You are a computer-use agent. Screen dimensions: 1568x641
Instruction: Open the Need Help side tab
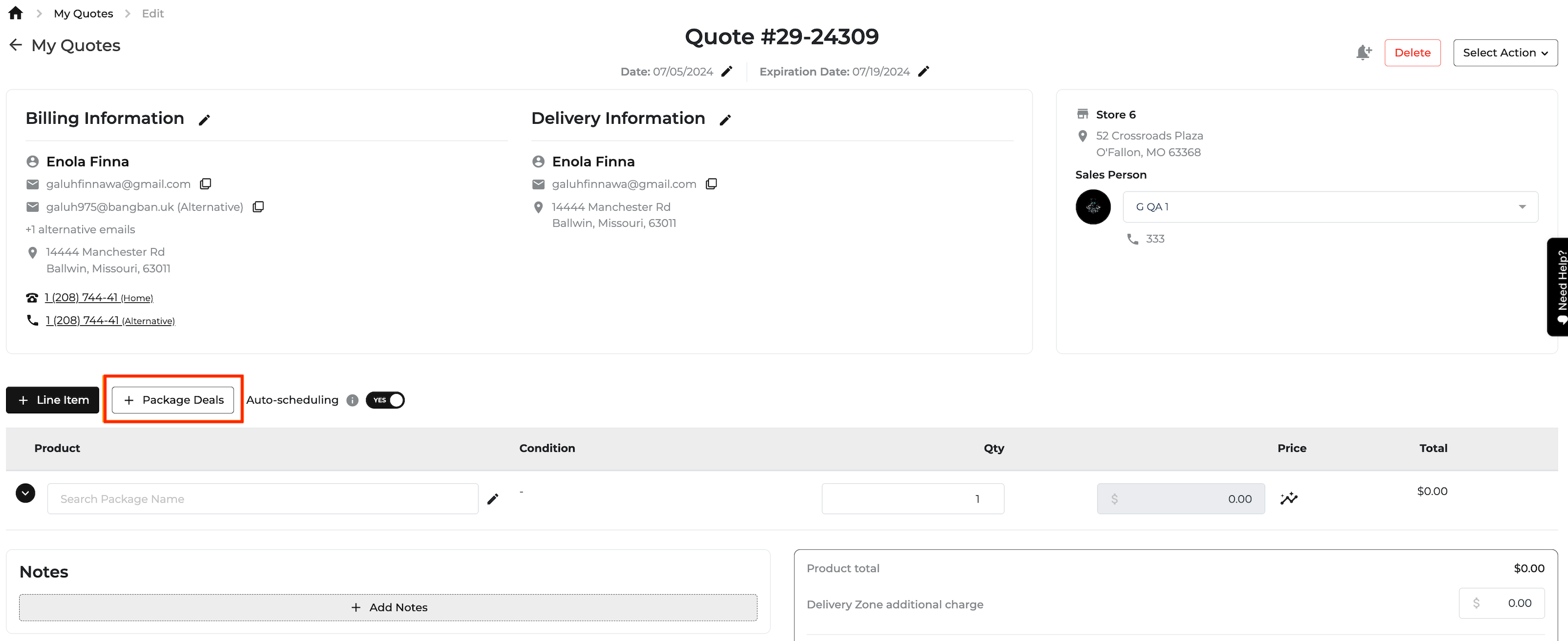tap(1559, 286)
